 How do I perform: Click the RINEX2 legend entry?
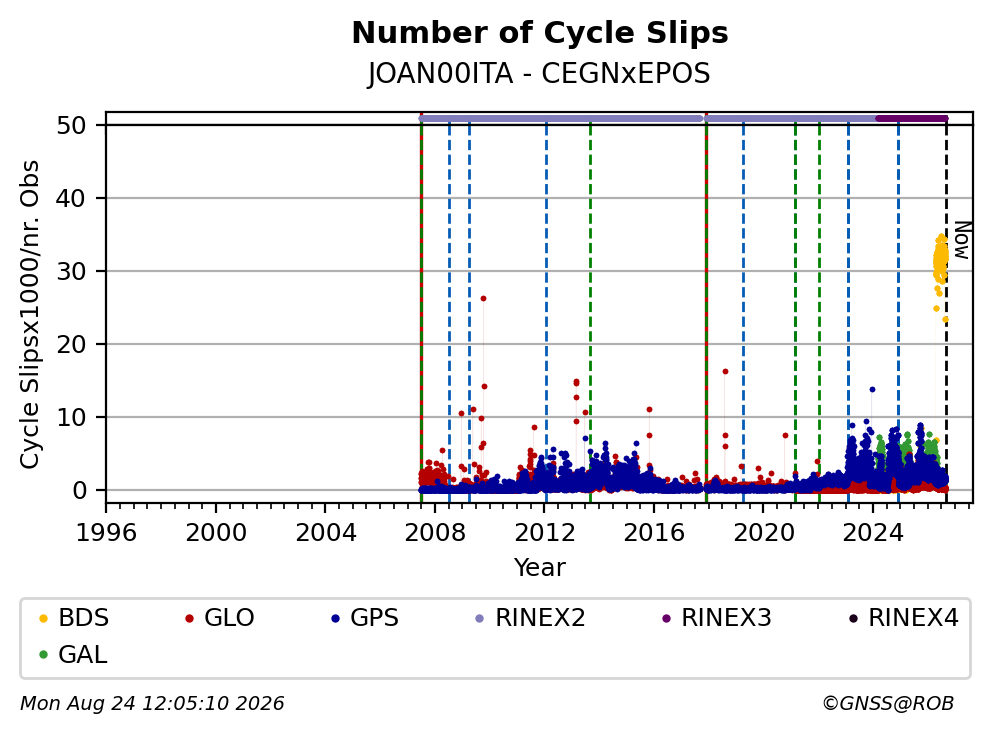point(530,618)
